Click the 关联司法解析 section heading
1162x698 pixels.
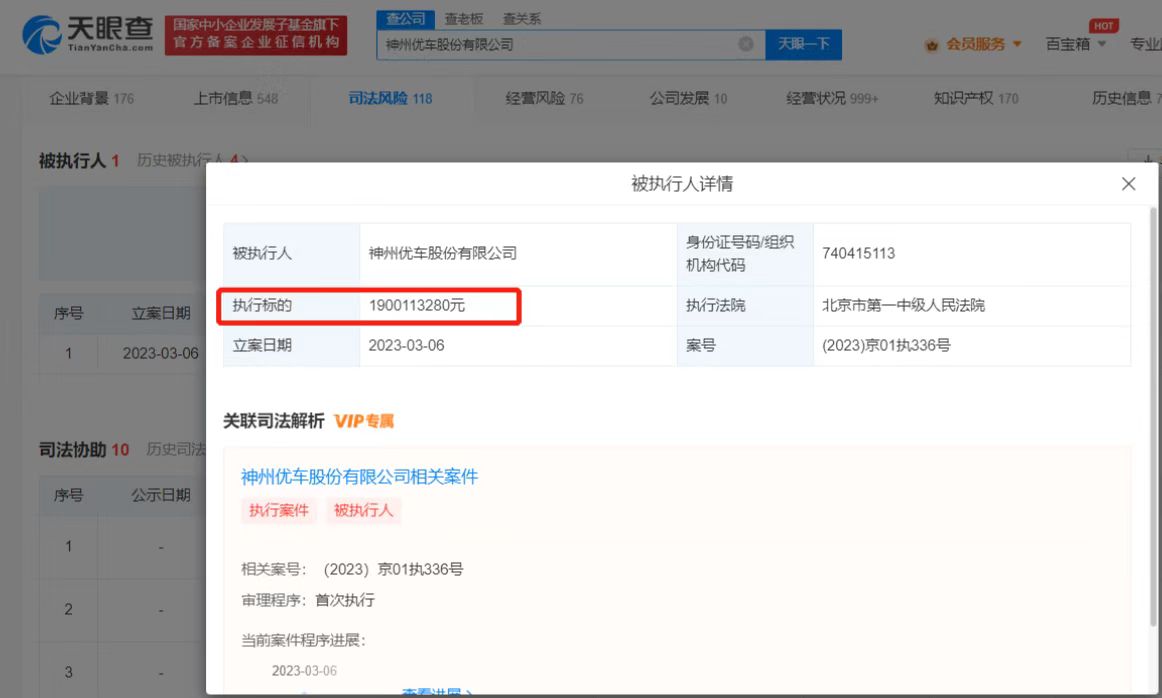(x=273, y=421)
